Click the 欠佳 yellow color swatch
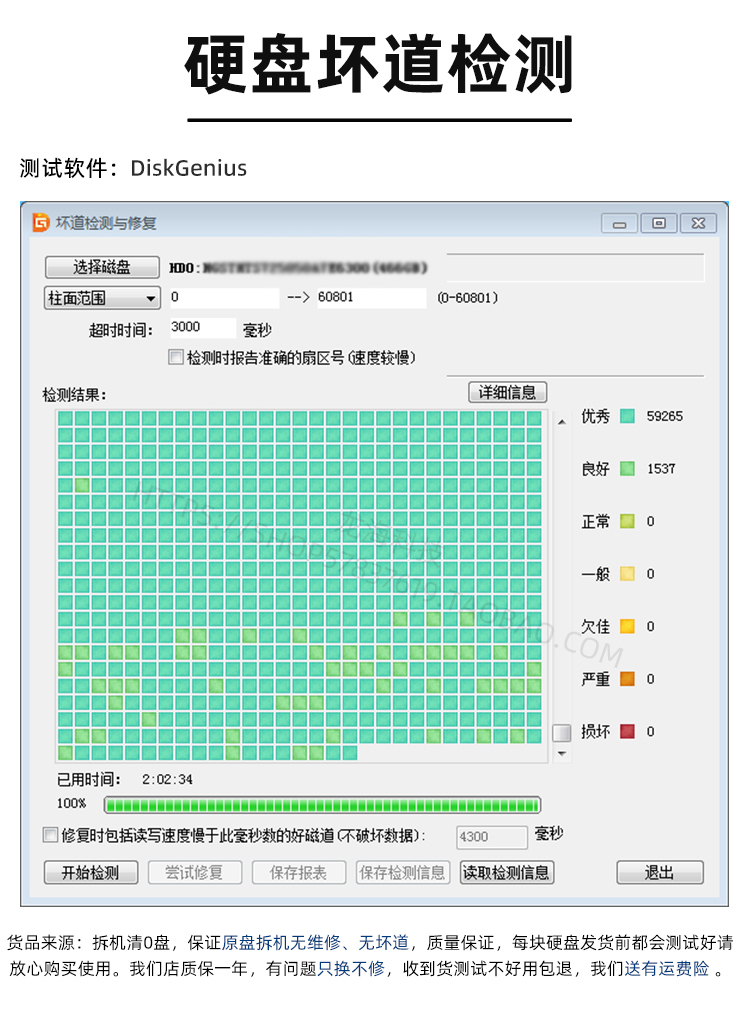This screenshot has height=1025, width=750. tap(627, 626)
